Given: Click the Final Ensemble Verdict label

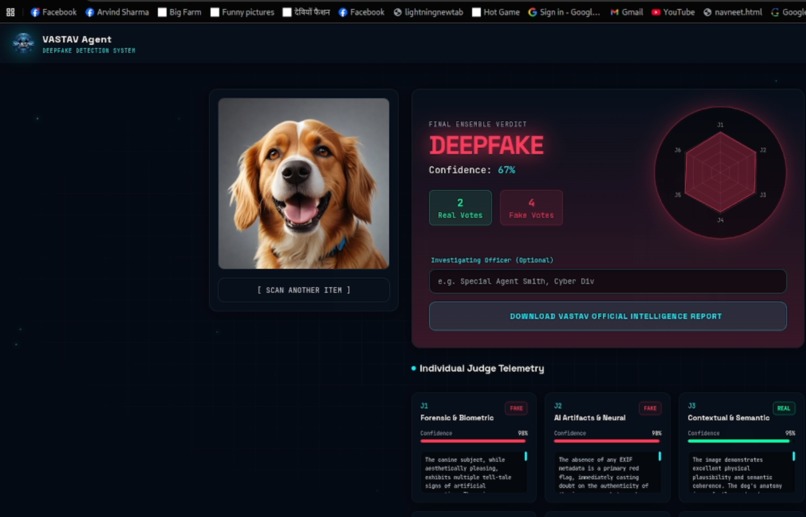Looking at the screenshot, I should click(478, 124).
